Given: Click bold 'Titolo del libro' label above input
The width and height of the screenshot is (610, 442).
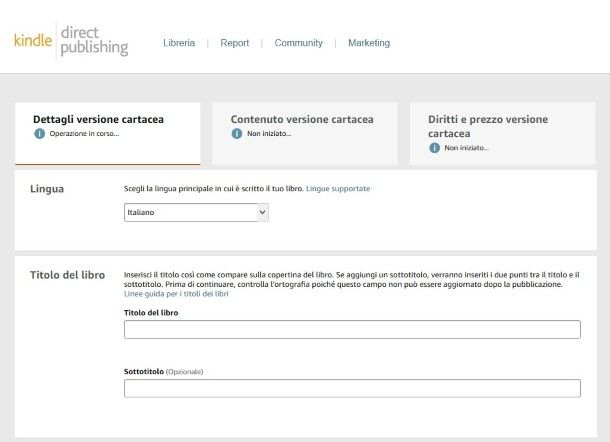Looking at the screenshot, I should (151, 313).
